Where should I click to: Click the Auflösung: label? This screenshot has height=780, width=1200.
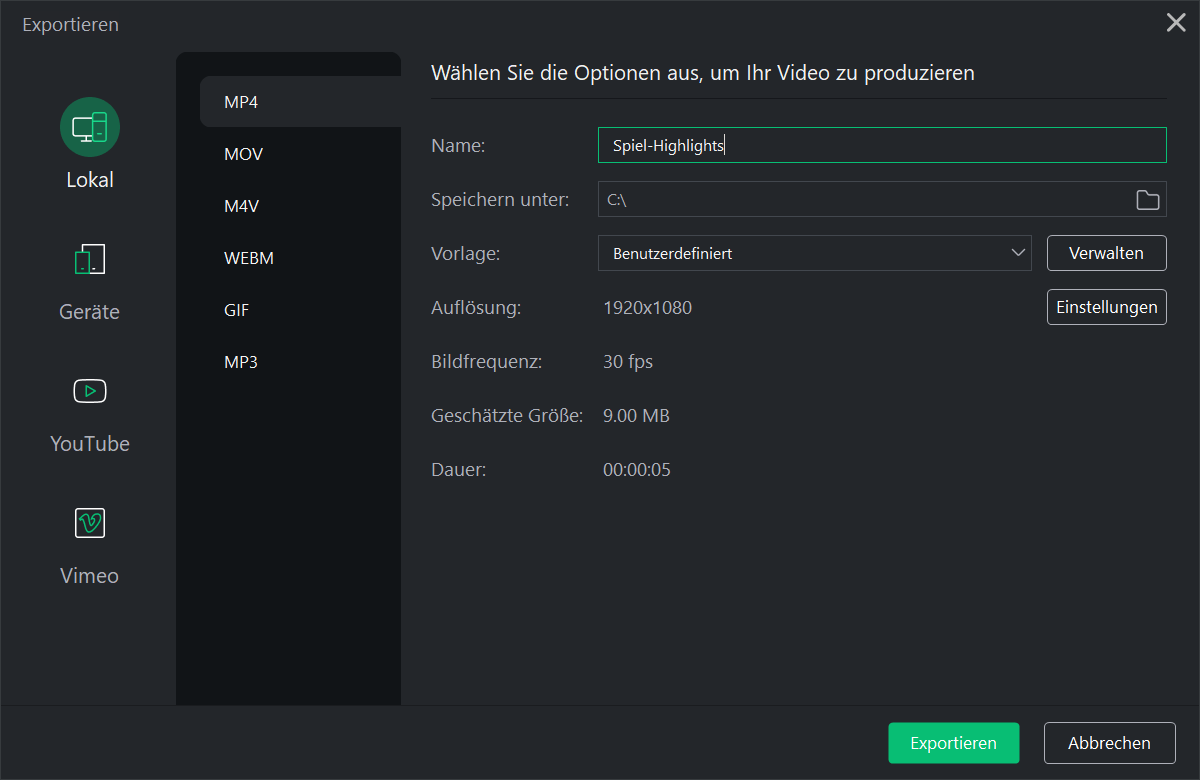click(476, 308)
